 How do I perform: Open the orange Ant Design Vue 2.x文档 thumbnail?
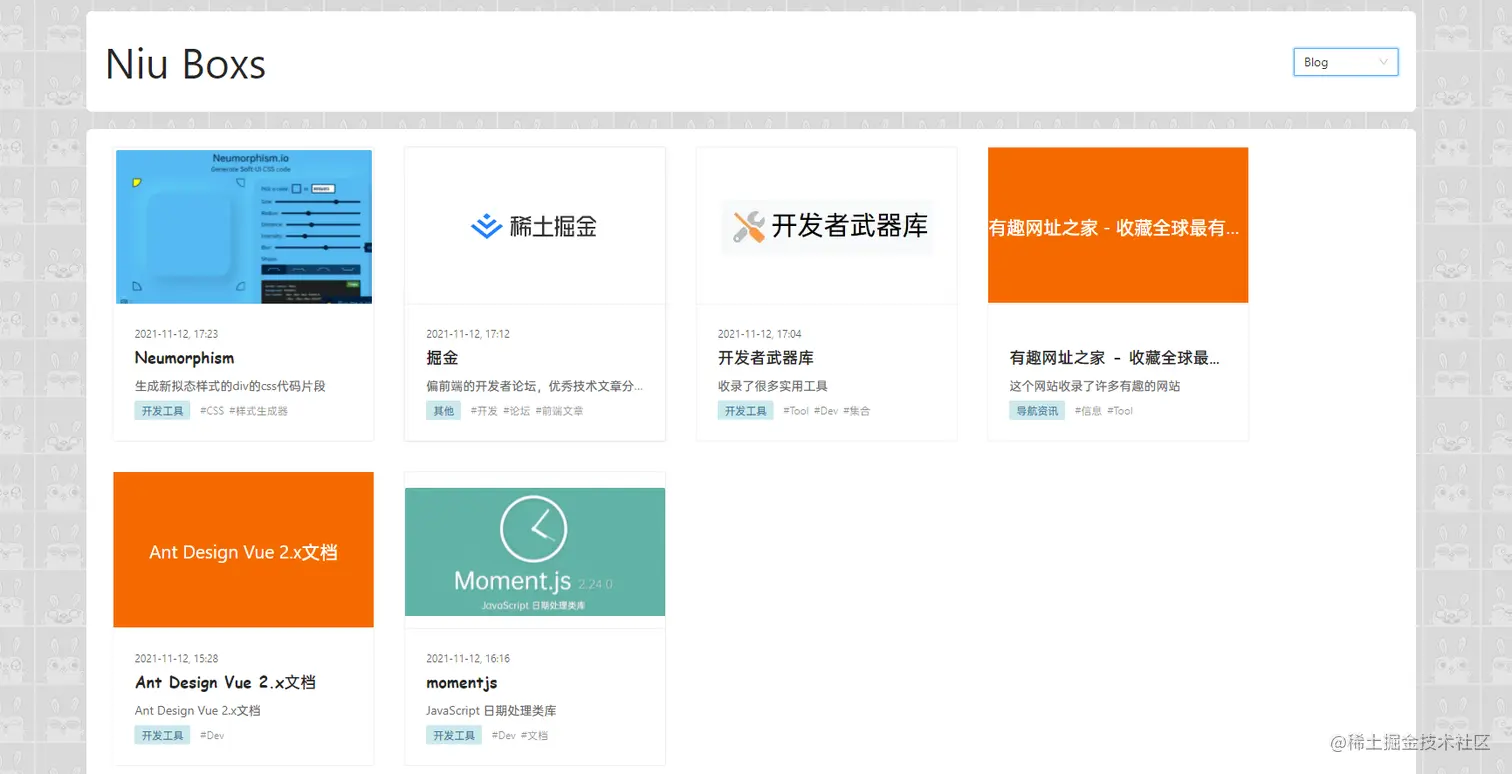243,550
